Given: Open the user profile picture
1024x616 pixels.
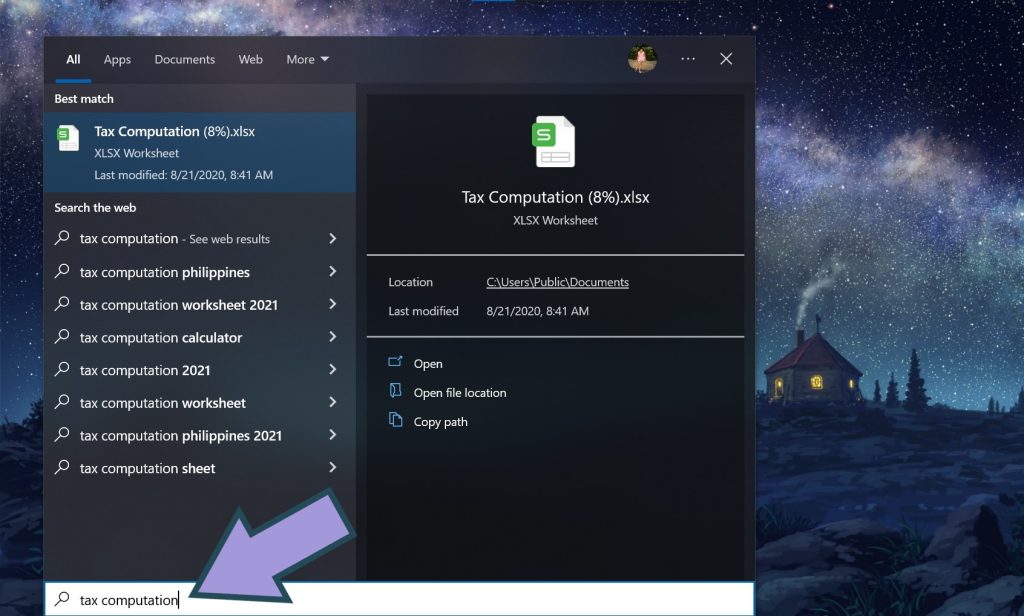Looking at the screenshot, I should (643, 59).
